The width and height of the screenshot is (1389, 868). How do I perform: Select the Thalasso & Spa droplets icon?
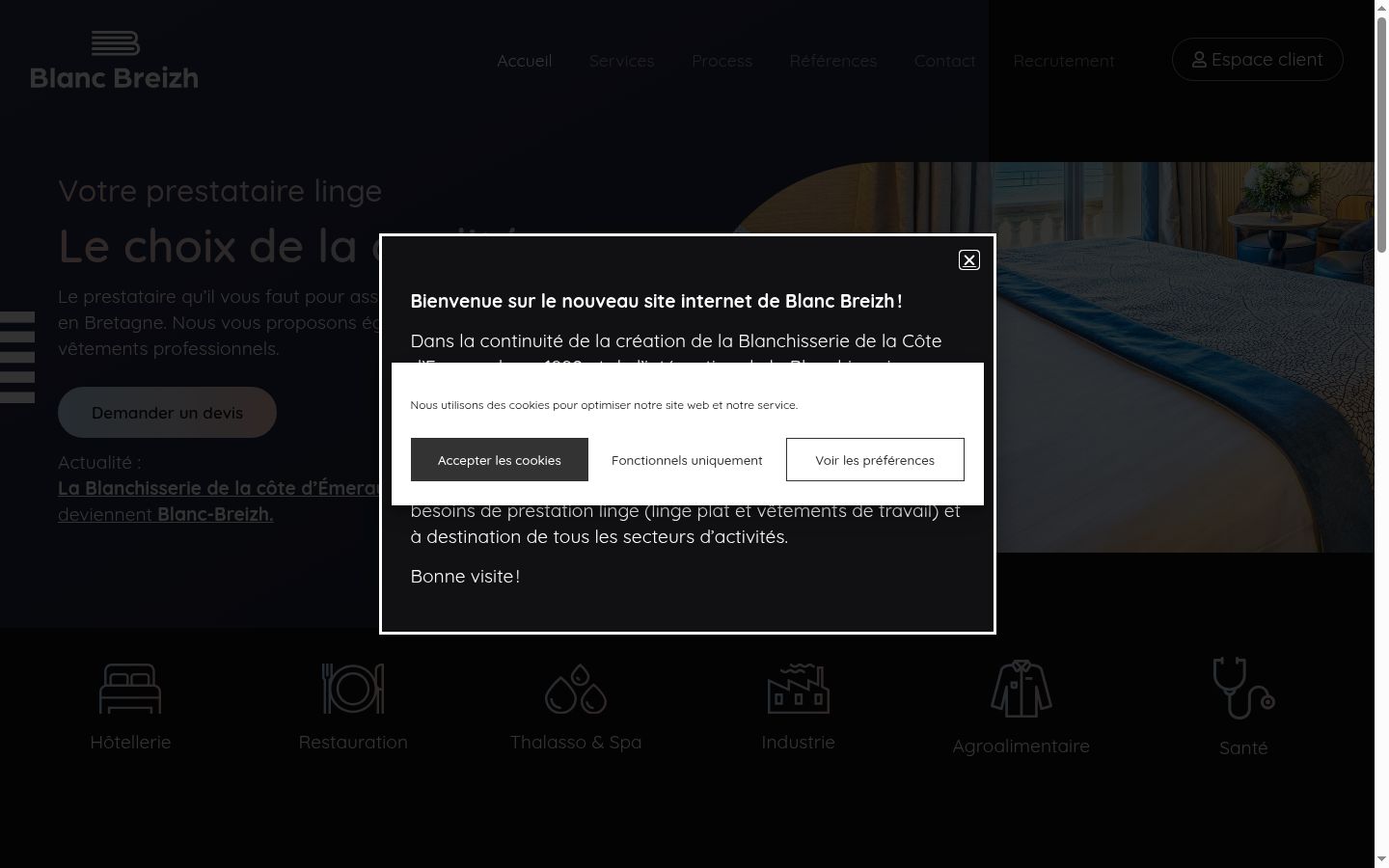pos(576,688)
